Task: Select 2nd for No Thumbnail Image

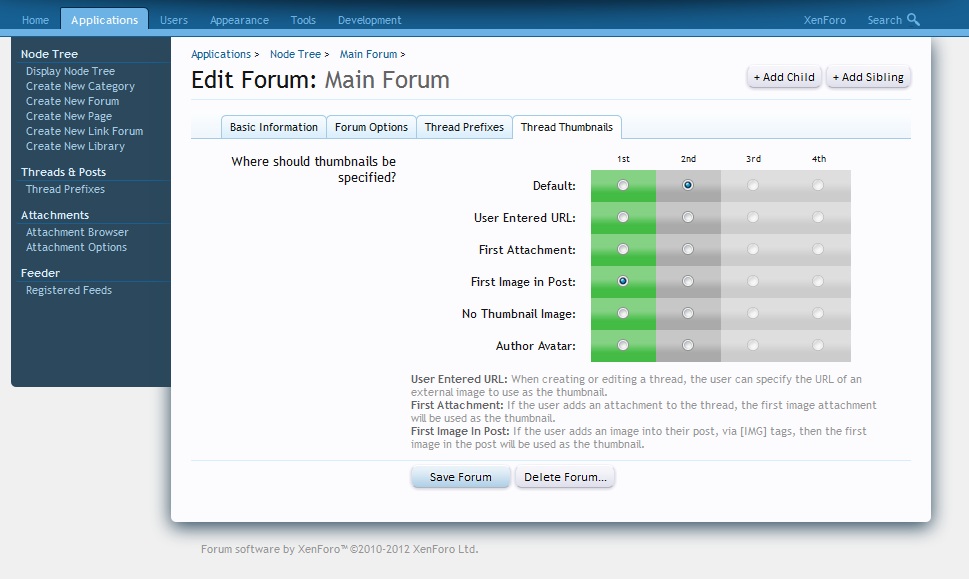Action: [688, 313]
